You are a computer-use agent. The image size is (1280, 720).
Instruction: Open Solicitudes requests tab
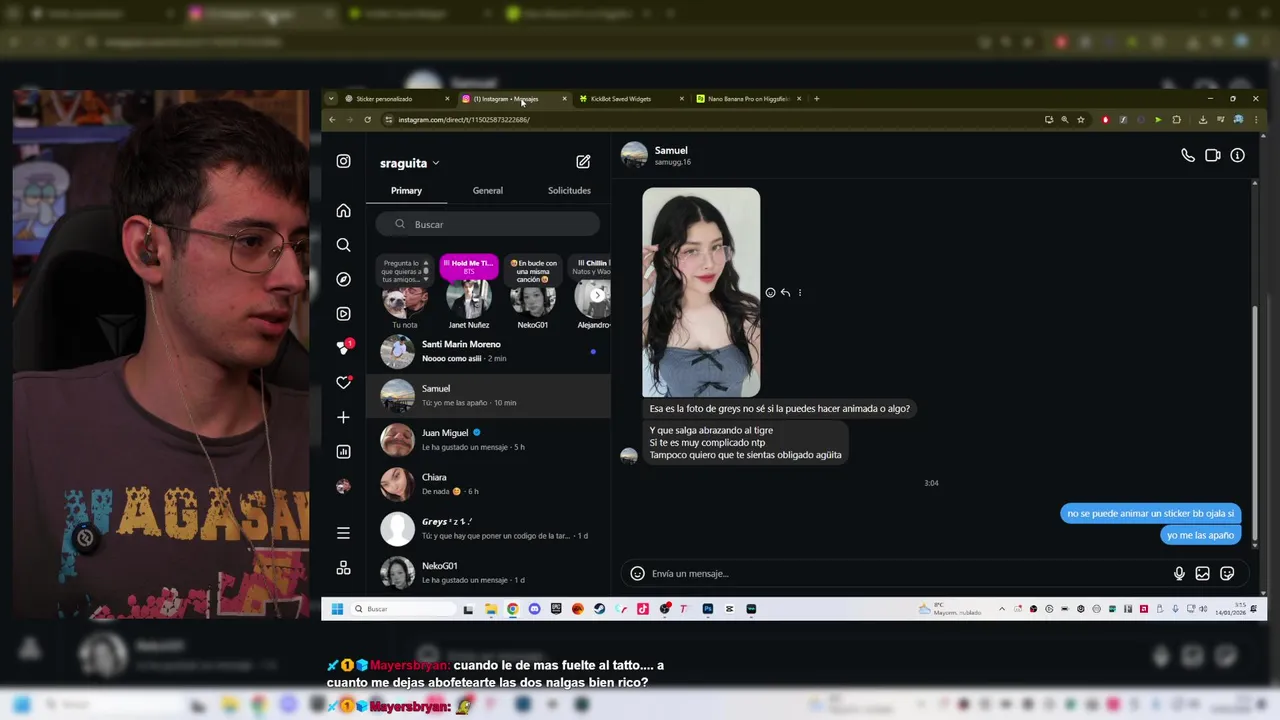(569, 191)
